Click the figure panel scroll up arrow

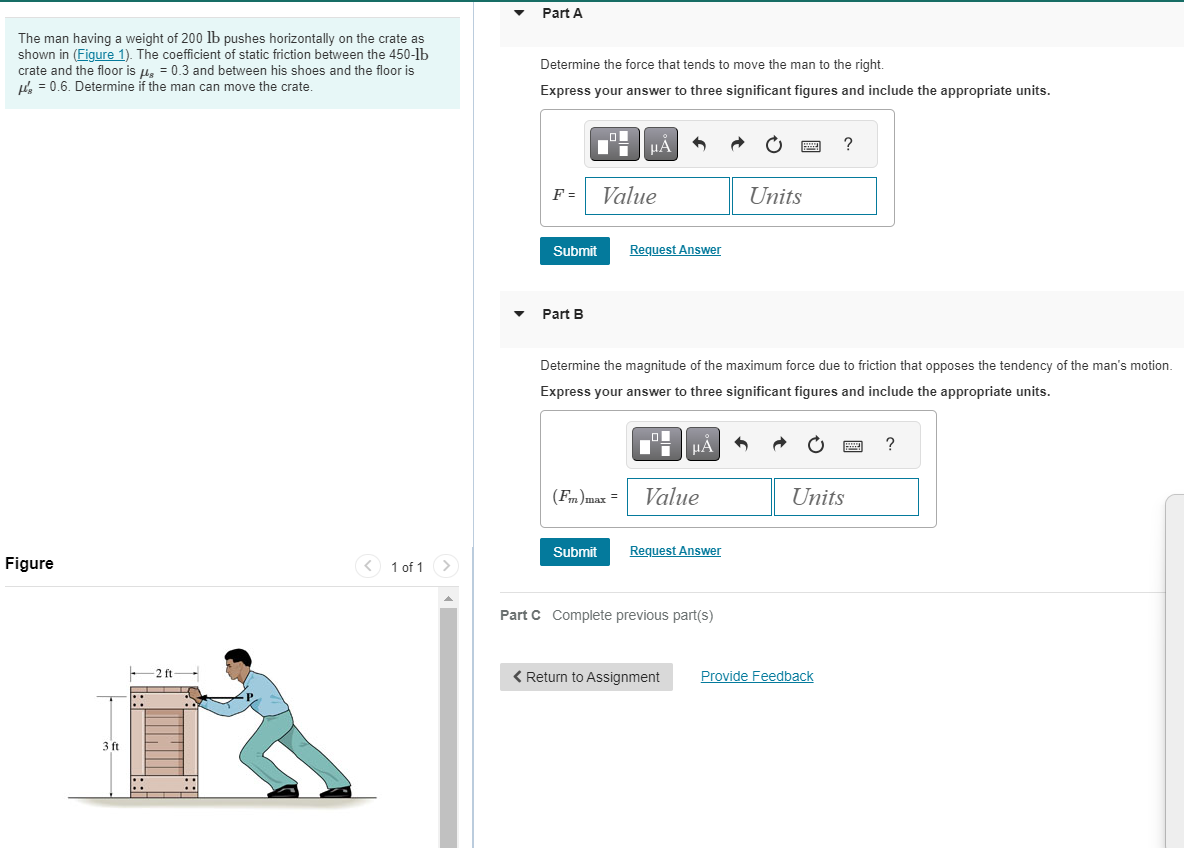click(449, 599)
